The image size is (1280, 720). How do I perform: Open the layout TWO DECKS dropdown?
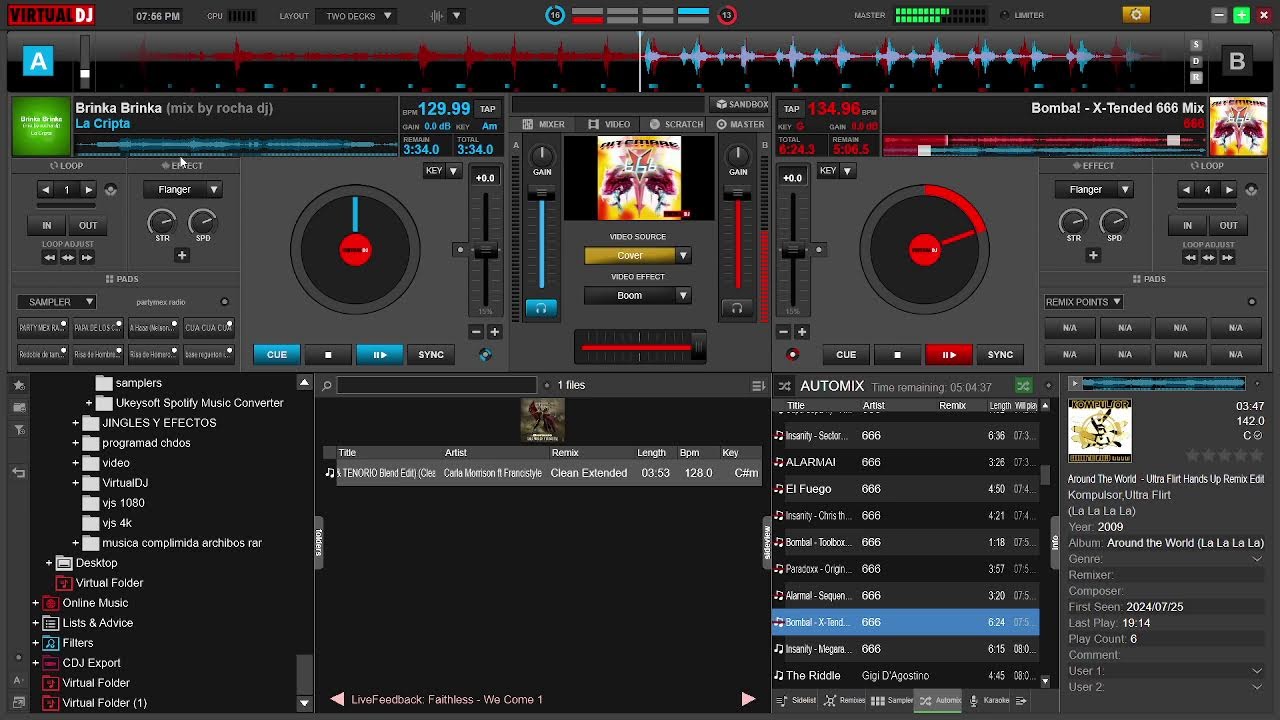tap(357, 16)
